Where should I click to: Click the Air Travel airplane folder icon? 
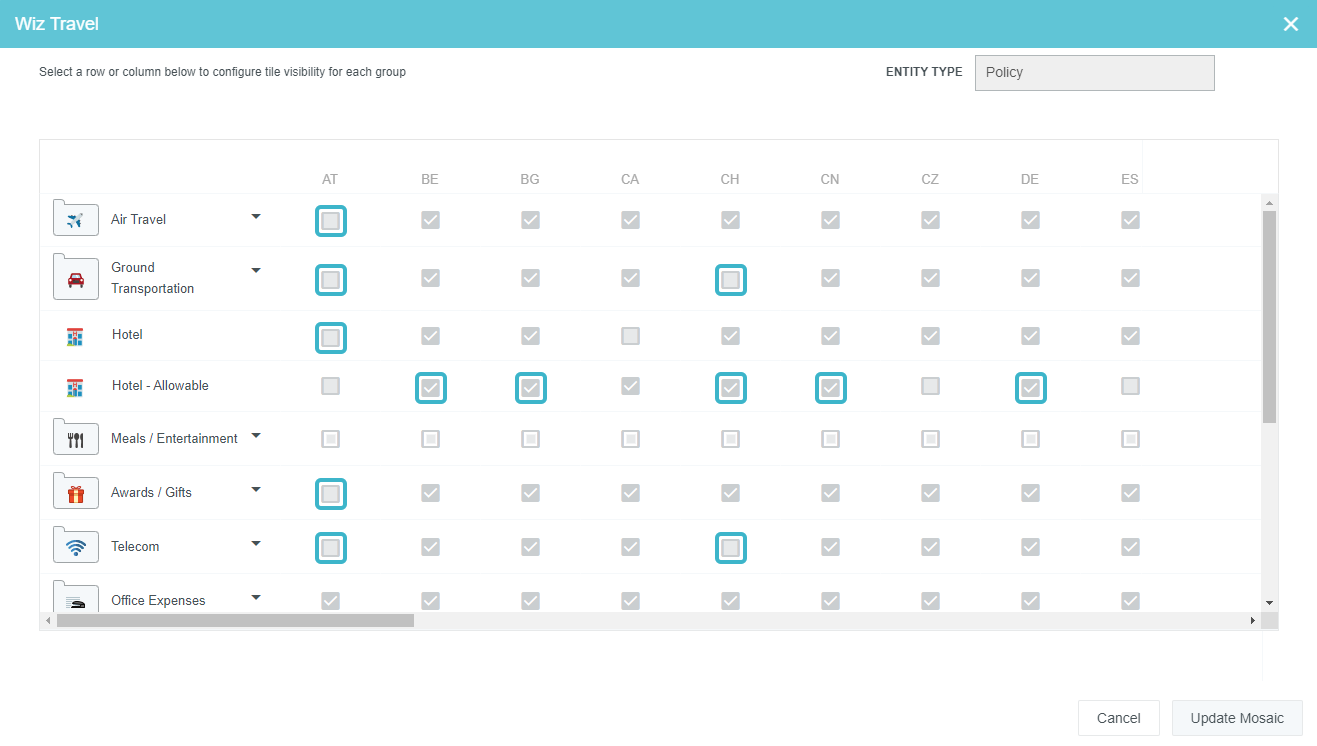(x=75, y=220)
